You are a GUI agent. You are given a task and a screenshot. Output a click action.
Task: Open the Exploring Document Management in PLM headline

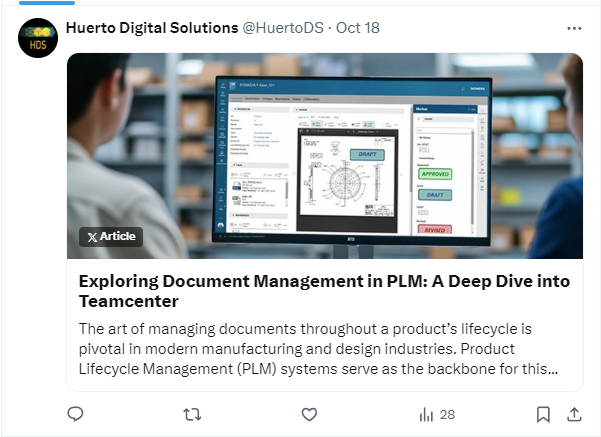pos(324,291)
